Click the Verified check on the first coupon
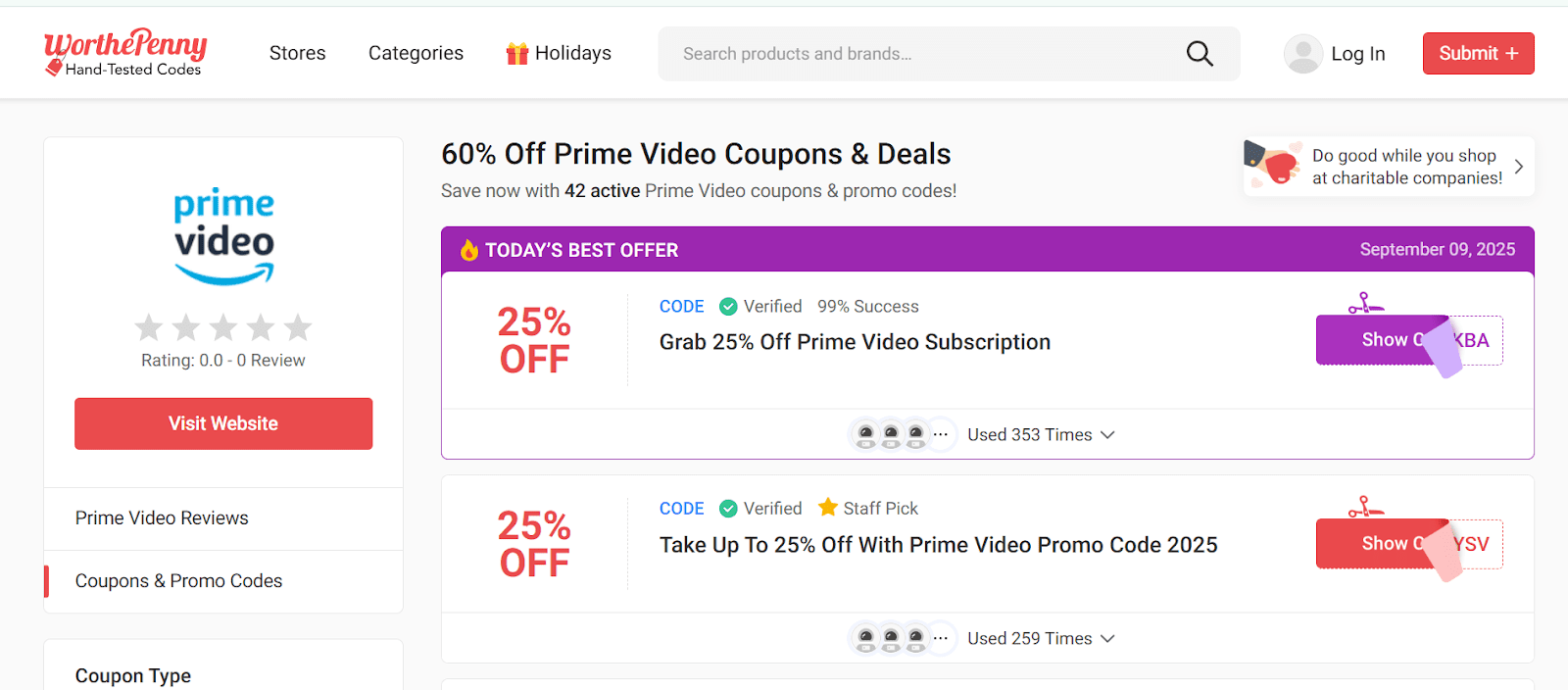This screenshot has width=1568, height=690. [728, 307]
